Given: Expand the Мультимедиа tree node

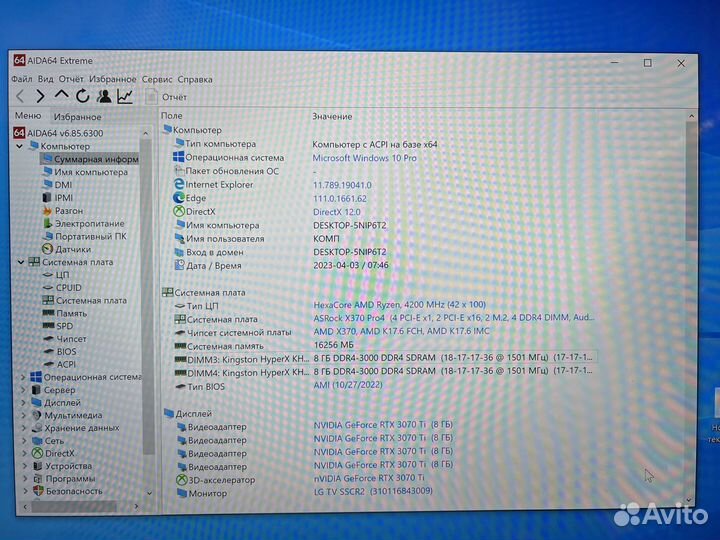Looking at the screenshot, I should (x=24, y=415).
